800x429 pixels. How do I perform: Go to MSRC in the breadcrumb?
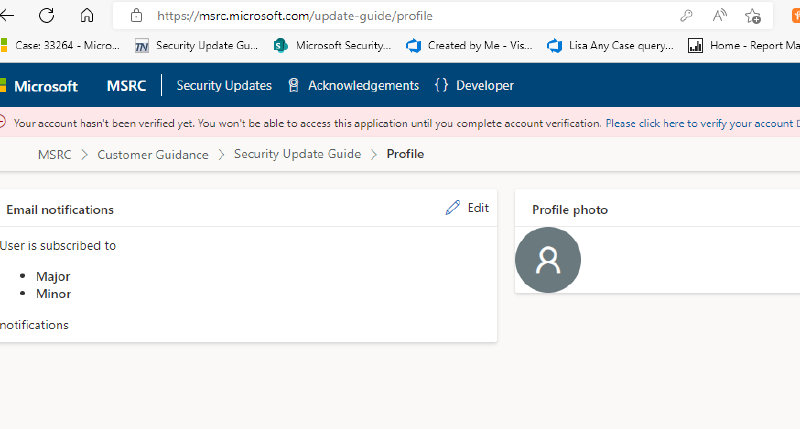tap(54, 154)
